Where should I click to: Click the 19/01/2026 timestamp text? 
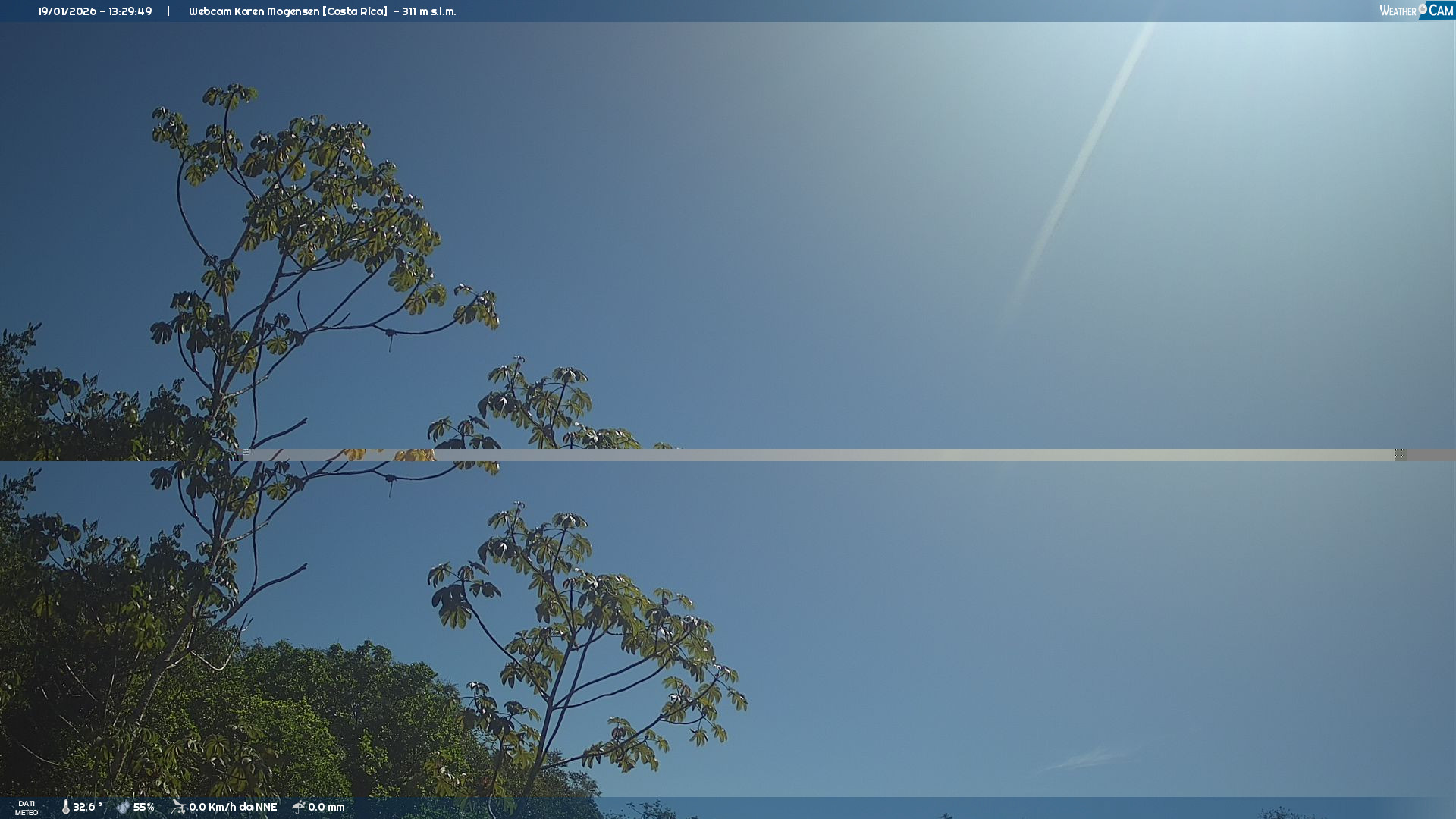[67, 11]
